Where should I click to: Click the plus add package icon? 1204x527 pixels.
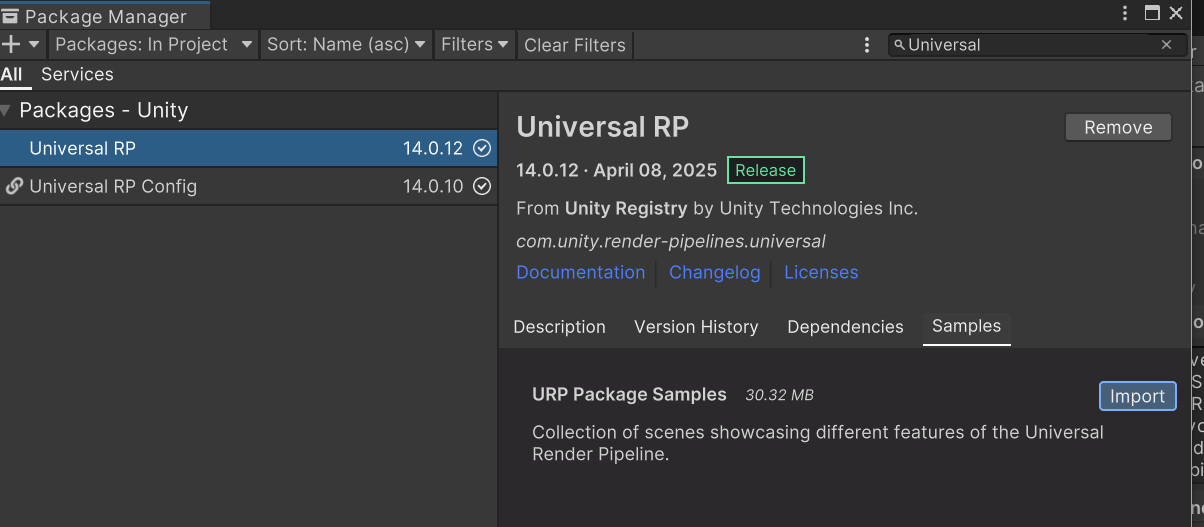tap(12, 45)
